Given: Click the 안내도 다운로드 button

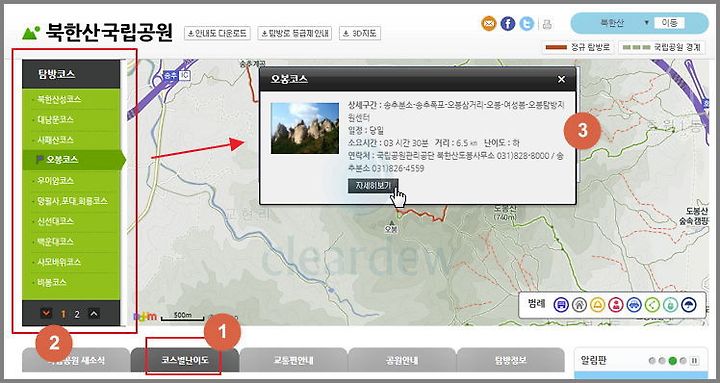Looking at the screenshot, I should coord(217,34).
